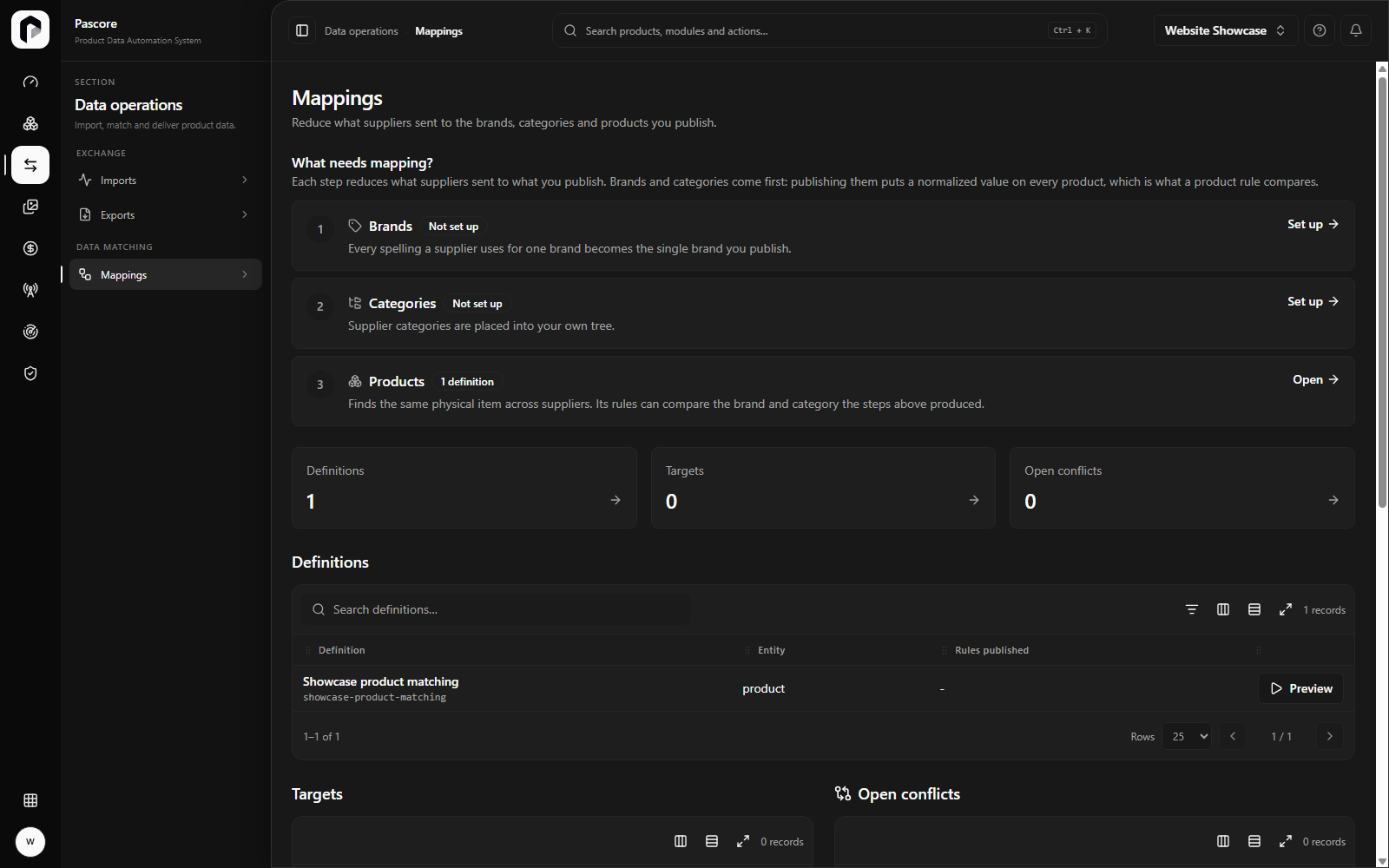Click the filter icon in Definitions table

point(1192,609)
